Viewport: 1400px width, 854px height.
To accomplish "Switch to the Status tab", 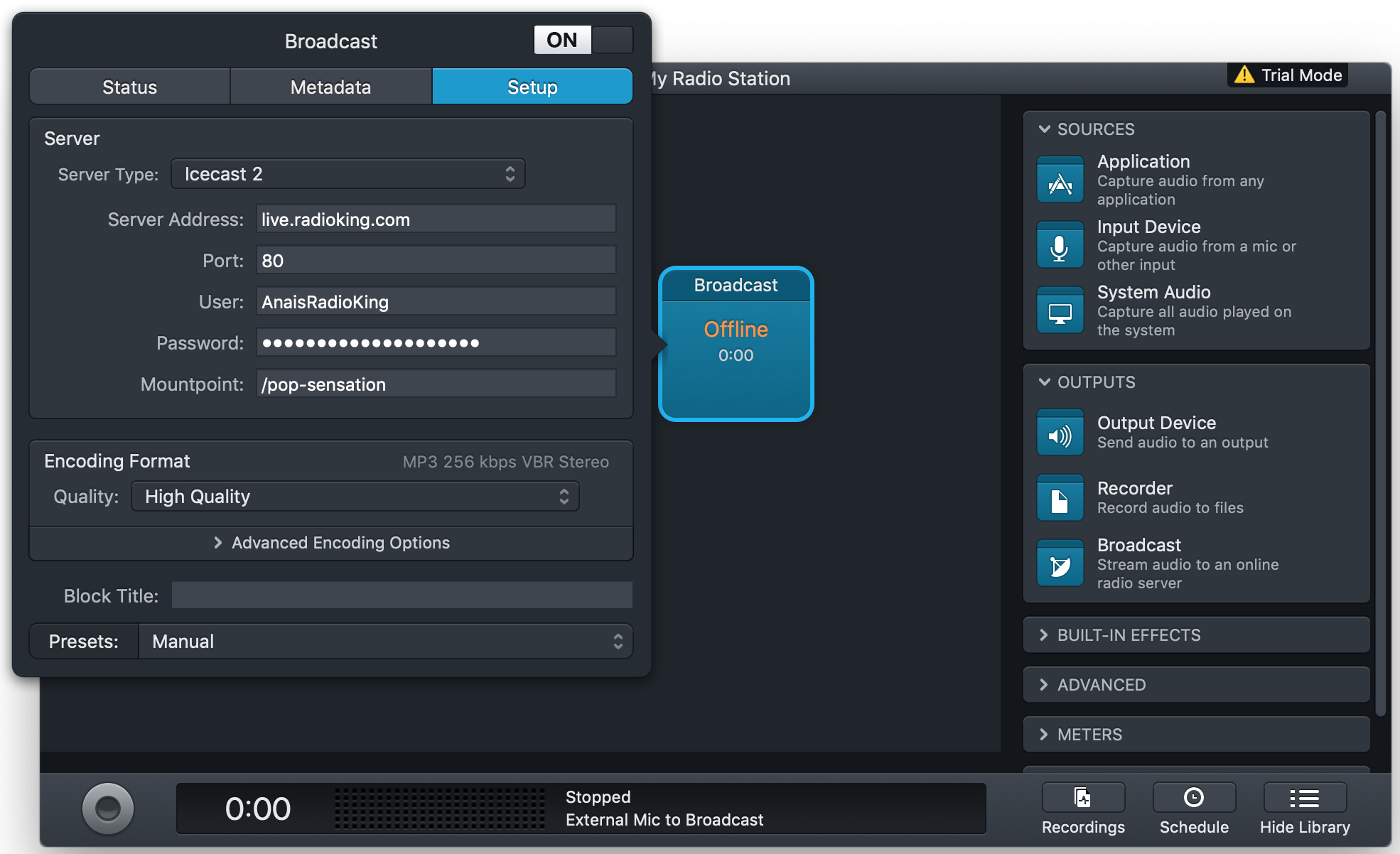I will point(129,87).
